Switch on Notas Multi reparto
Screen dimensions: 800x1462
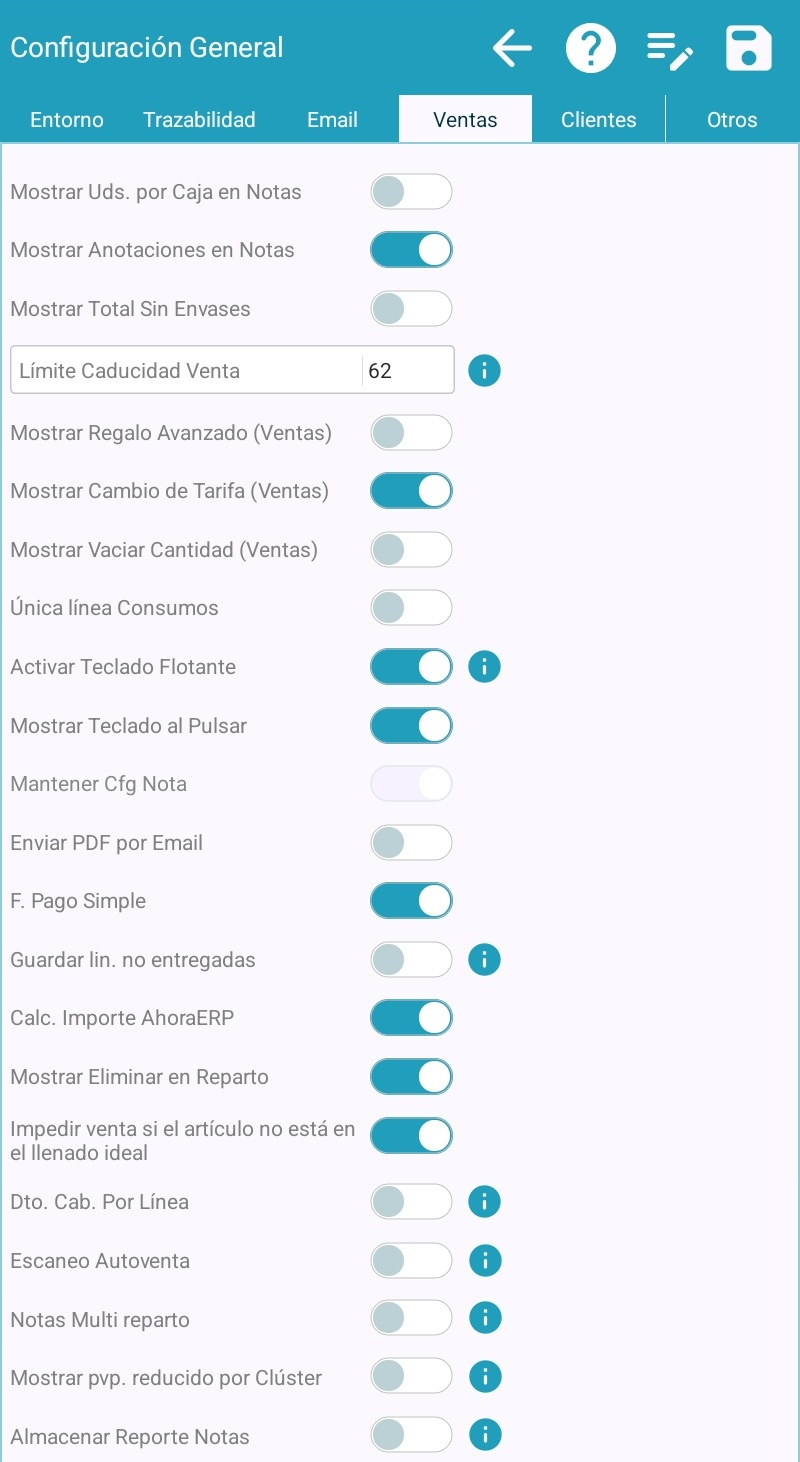coord(411,1319)
